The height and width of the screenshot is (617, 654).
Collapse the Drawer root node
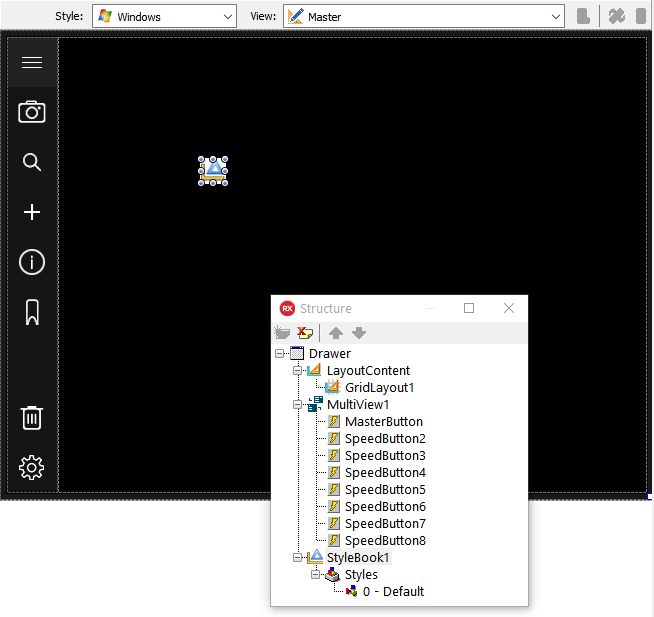pyautogui.click(x=279, y=354)
